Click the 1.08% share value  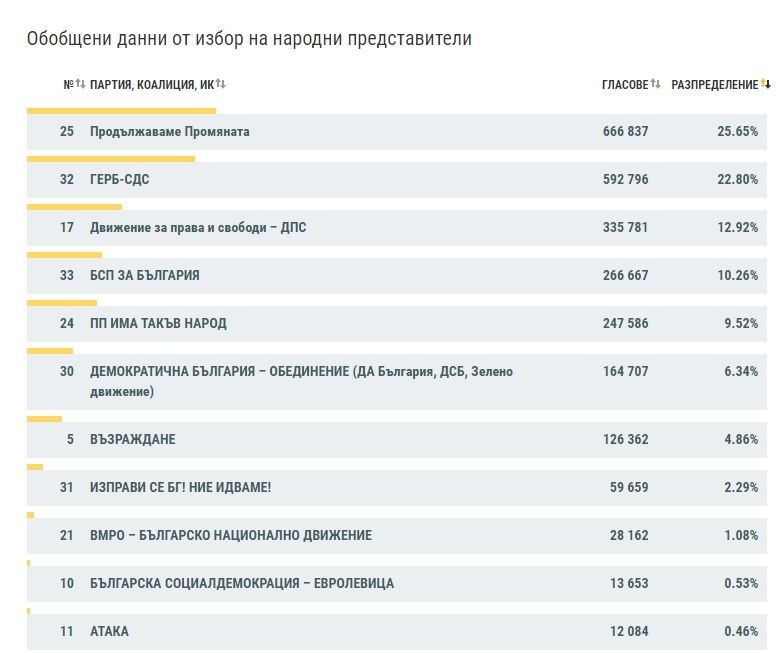pyautogui.click(x=741, y=536)
